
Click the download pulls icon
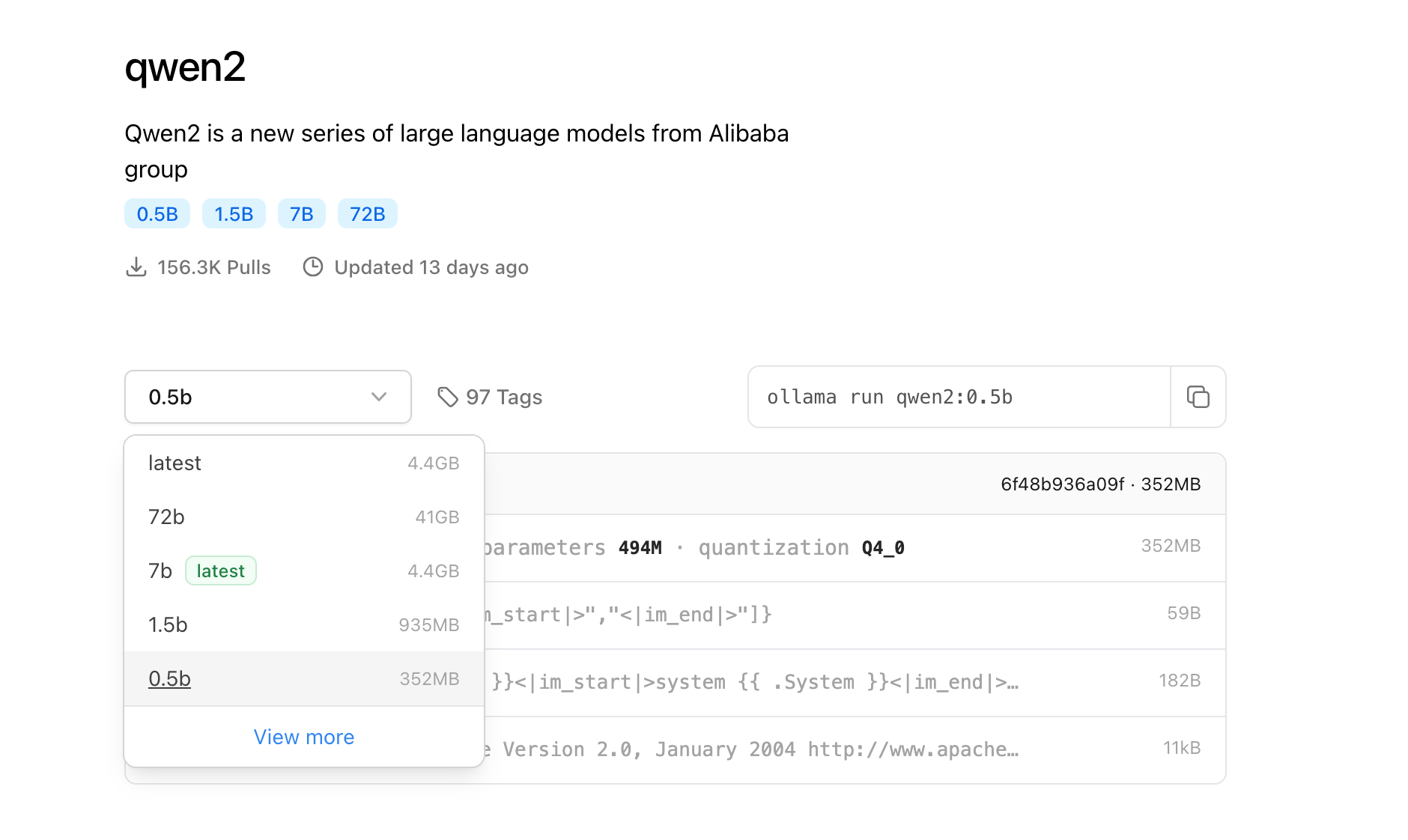136,267
